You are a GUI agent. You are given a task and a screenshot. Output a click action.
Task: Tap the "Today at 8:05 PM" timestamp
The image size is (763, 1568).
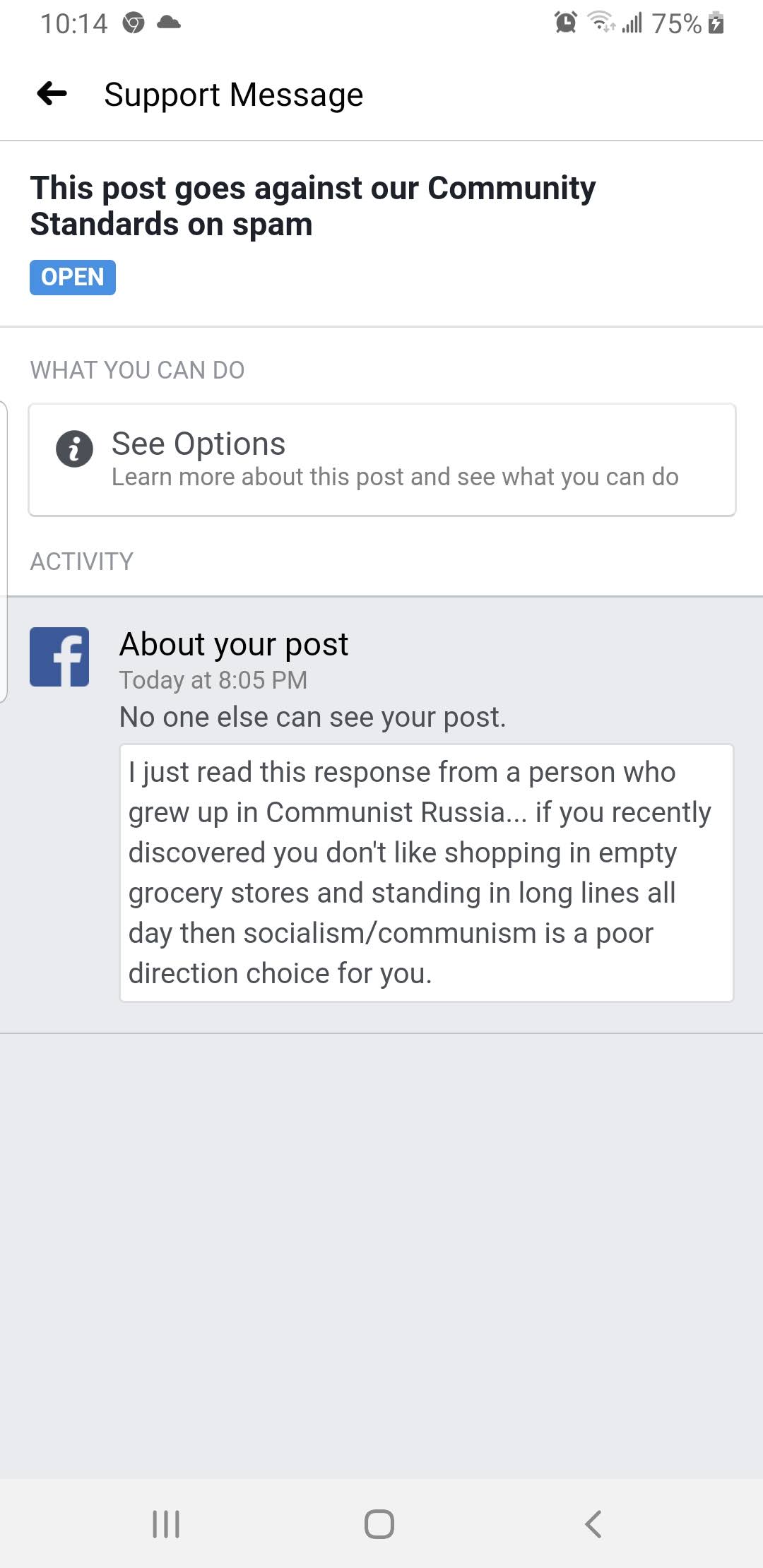click(x=213, y=680)
